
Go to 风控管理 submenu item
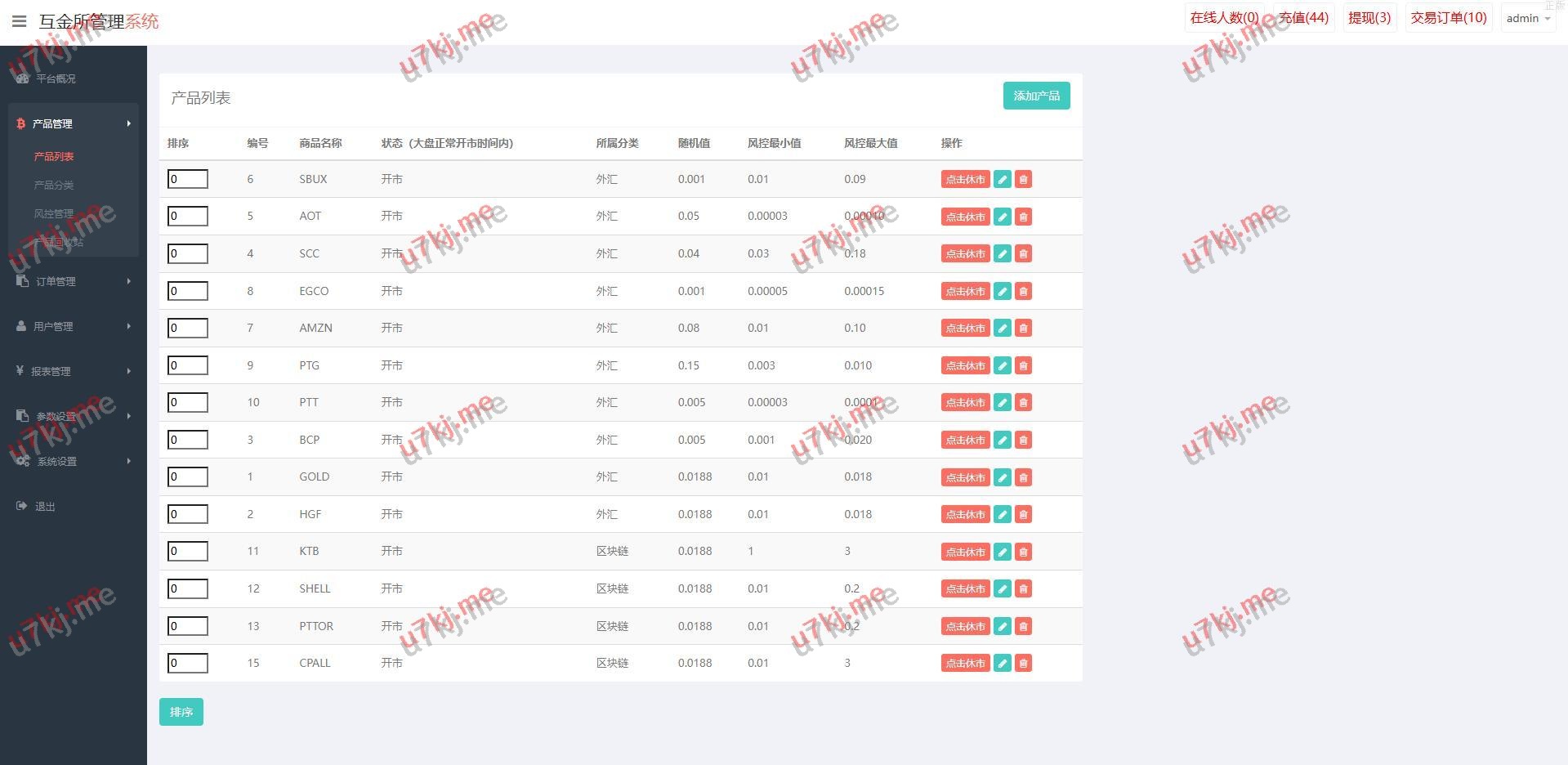tap(54, 214)
